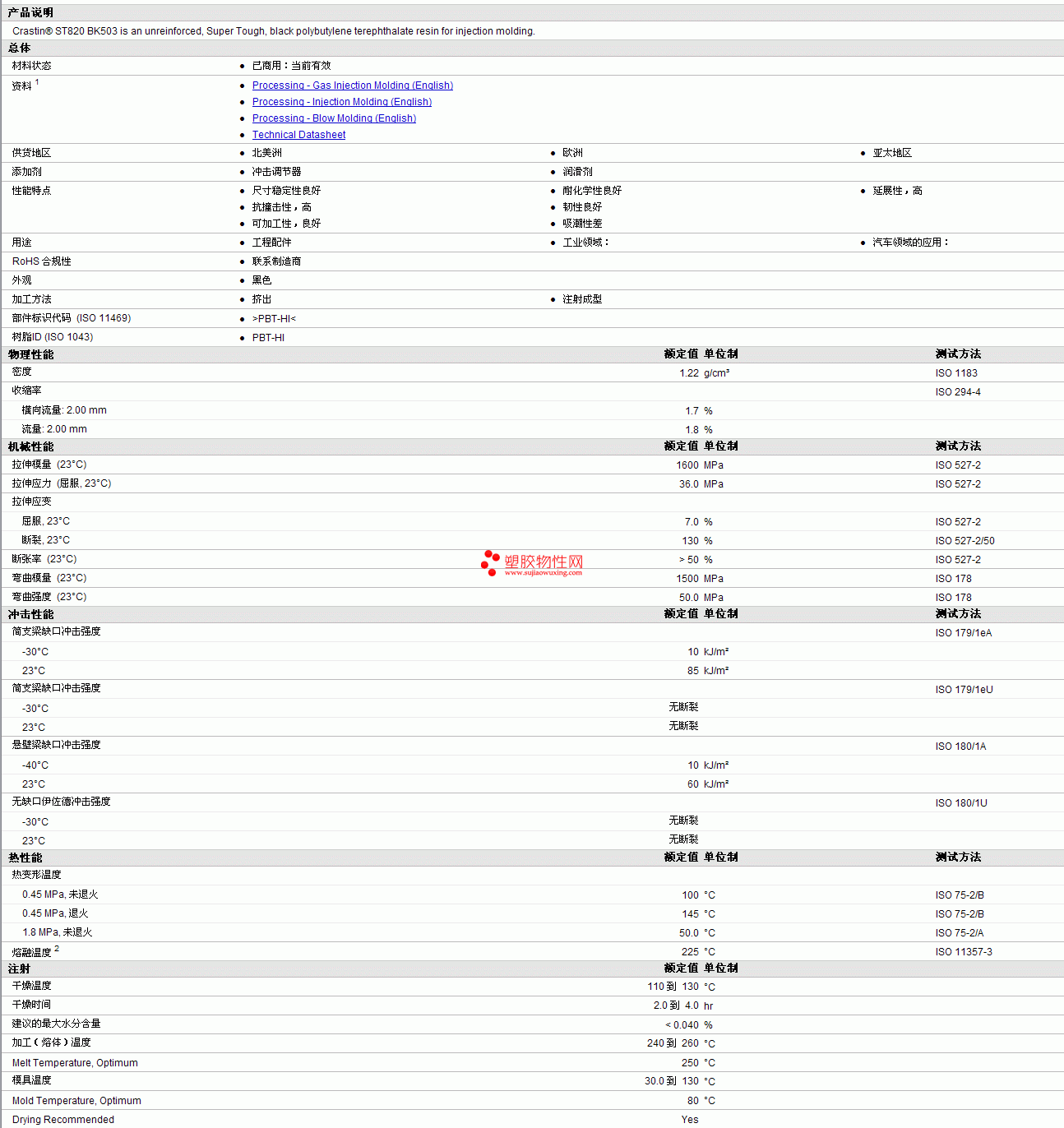Select the 工程配件 use entry
The height and width of the screenshot is (1128, 1064).
tap(272, 243)
